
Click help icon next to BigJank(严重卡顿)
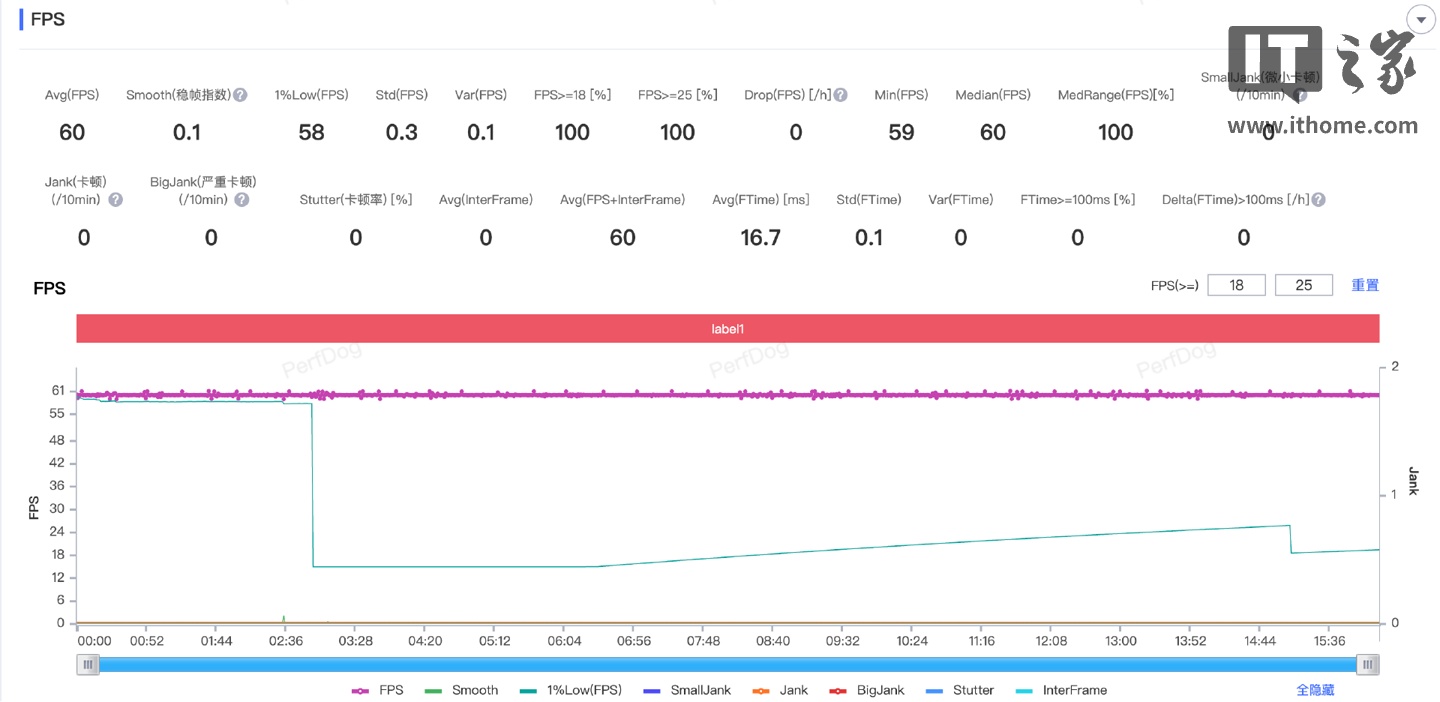(241, 200)
